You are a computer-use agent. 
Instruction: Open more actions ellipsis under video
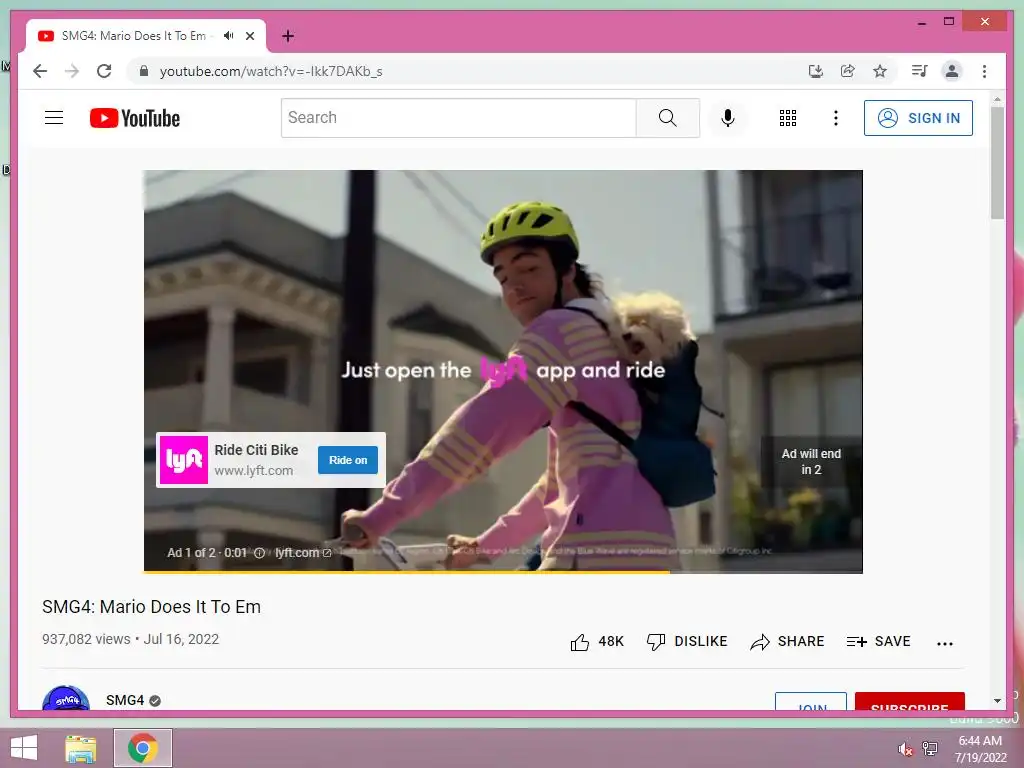point(944,643)
